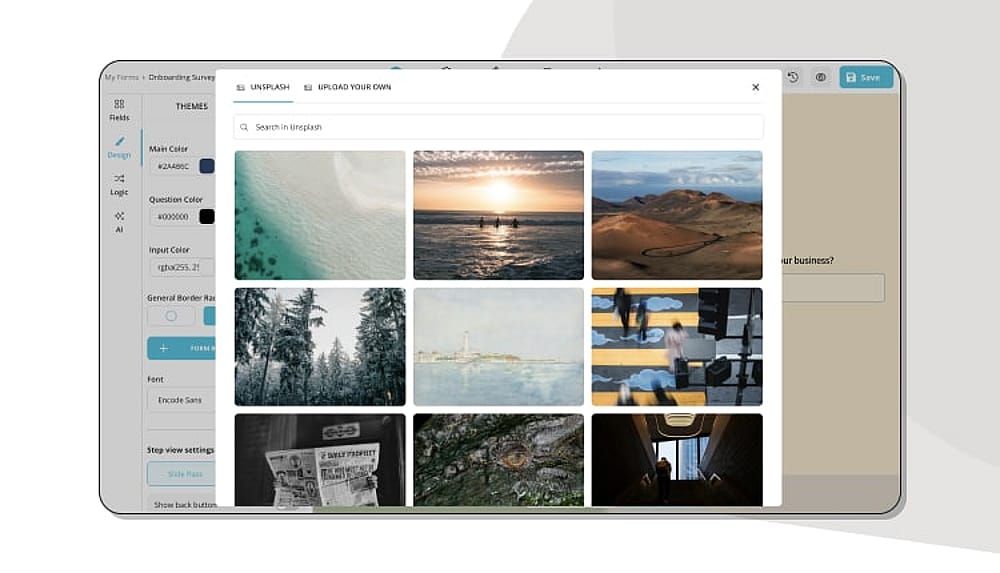Switch to the Upload Your Own tab
Screen dimensions: 1000x573
pyautogui.click(x=348, y=87)
